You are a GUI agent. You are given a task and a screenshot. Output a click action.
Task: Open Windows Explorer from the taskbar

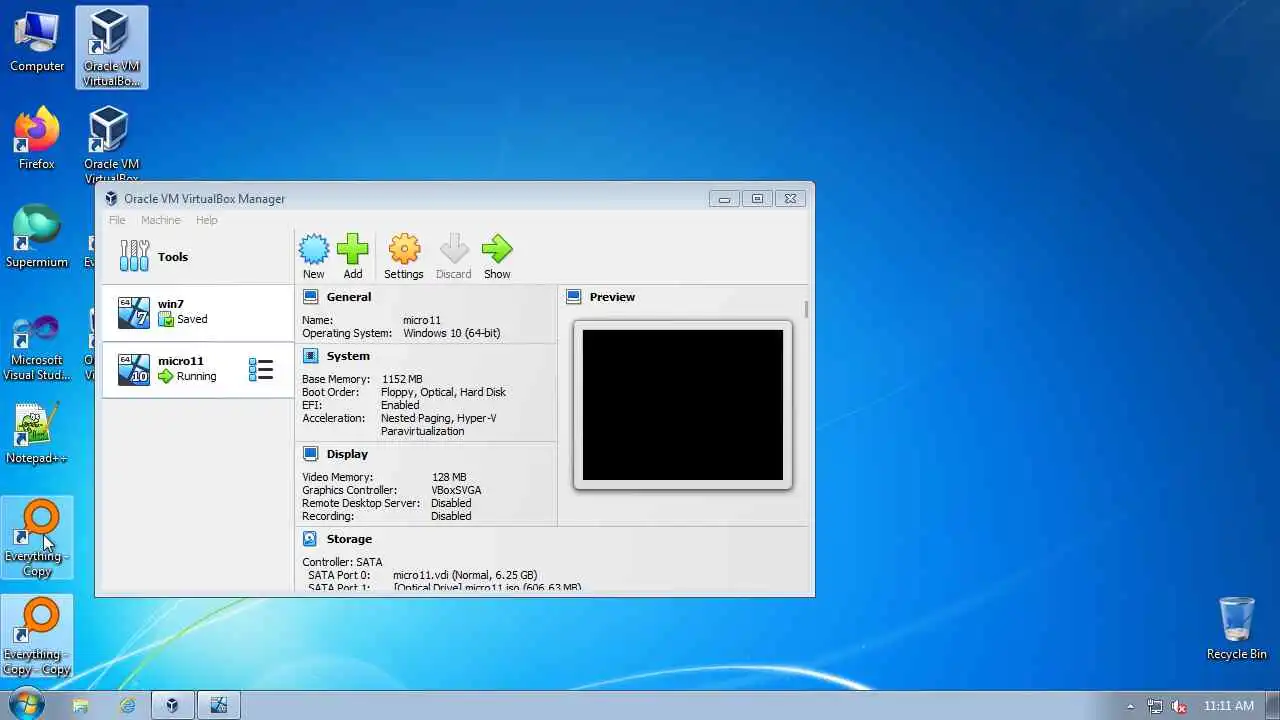point(81,705)
